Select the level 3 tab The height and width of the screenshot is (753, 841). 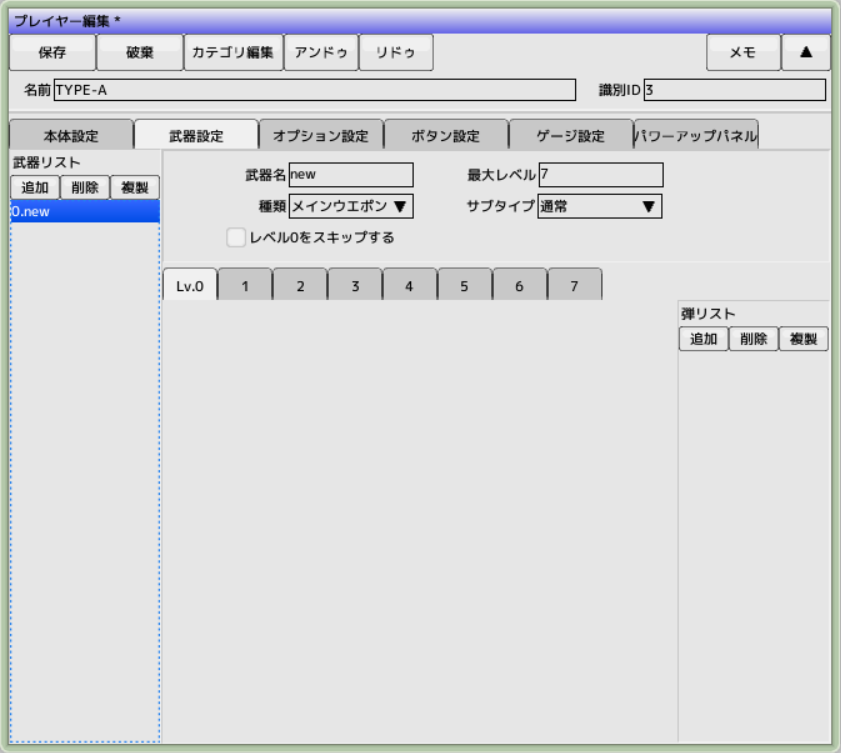tap(354, 286)
